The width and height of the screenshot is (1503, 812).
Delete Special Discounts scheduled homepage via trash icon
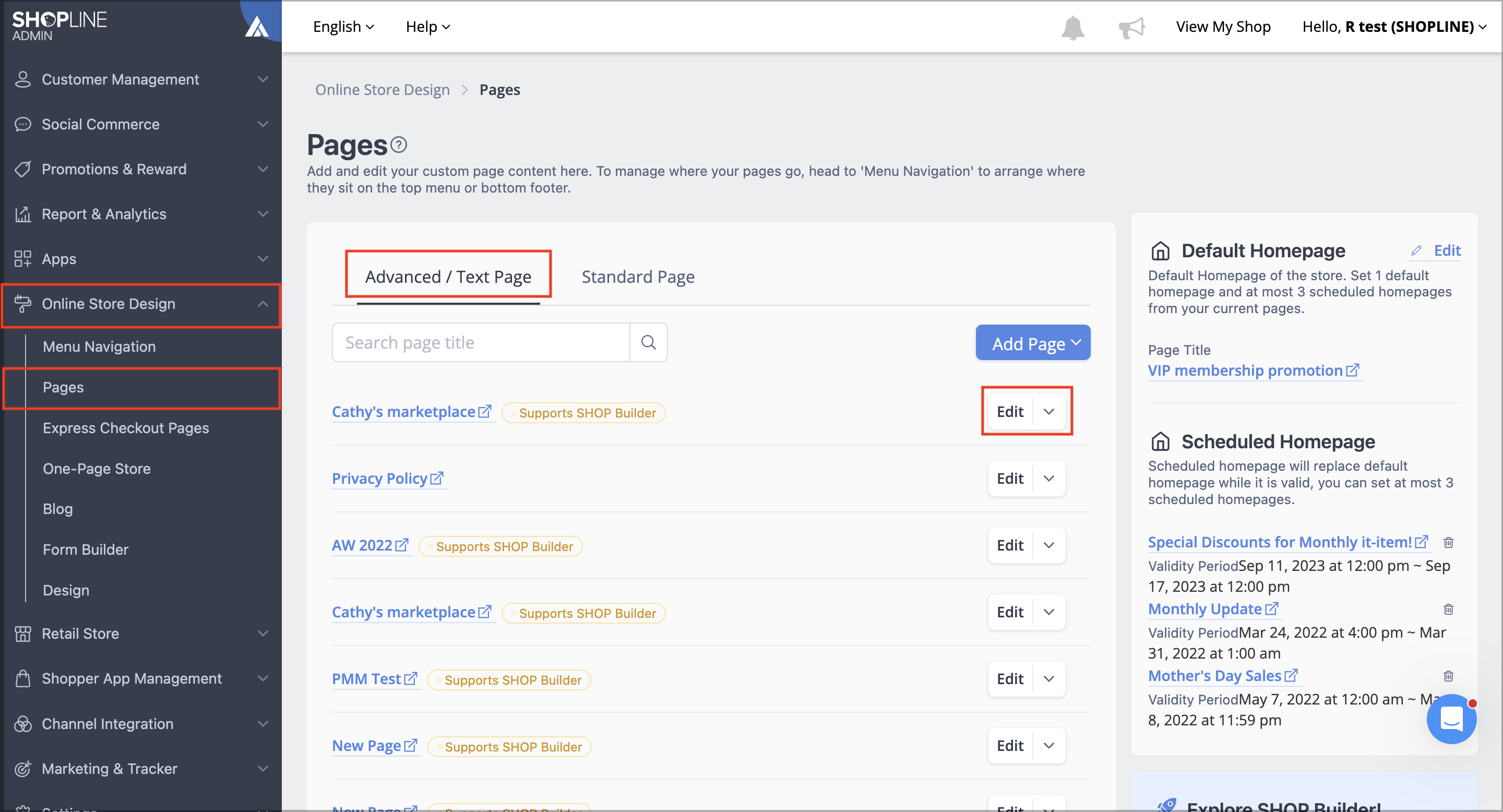(1448, 542)
